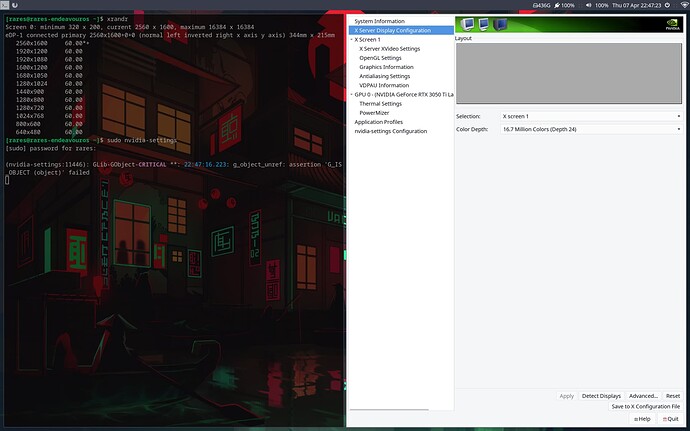Collapse the GPU 0 tree node arrow

tap(352, 95)
